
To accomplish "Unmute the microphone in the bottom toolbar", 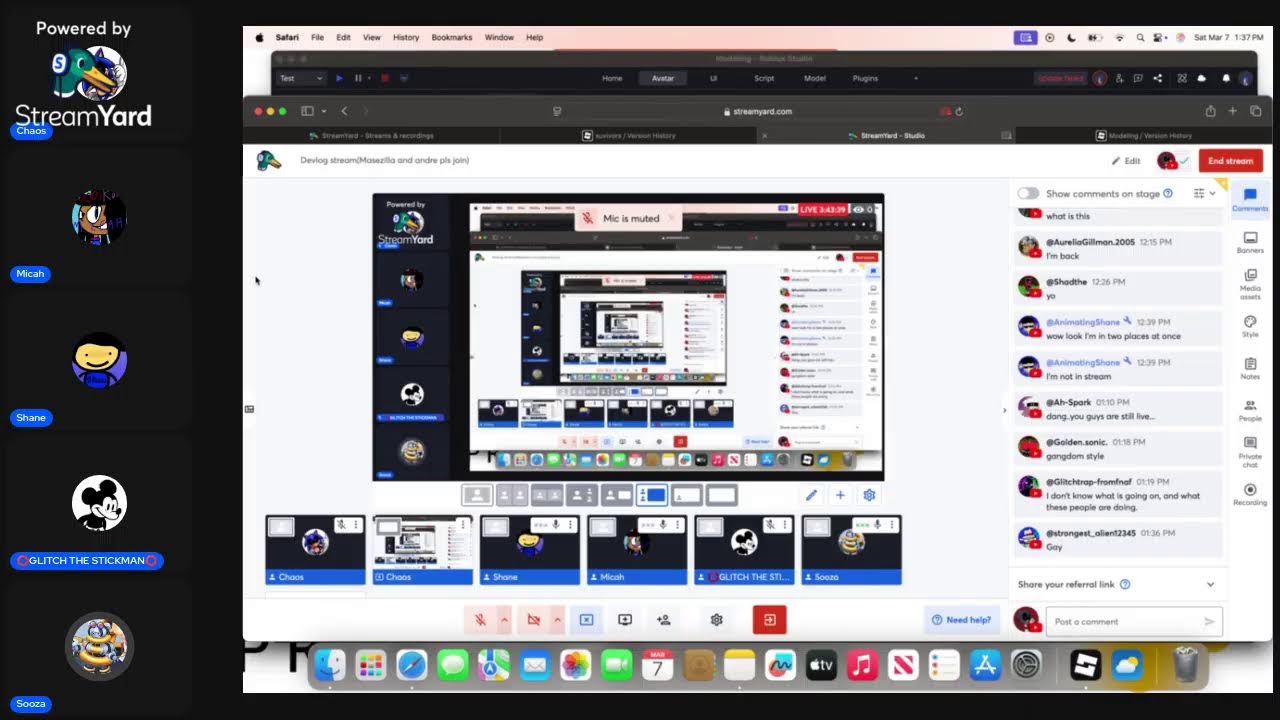I will pyautogui.click(x=480, y=620).
